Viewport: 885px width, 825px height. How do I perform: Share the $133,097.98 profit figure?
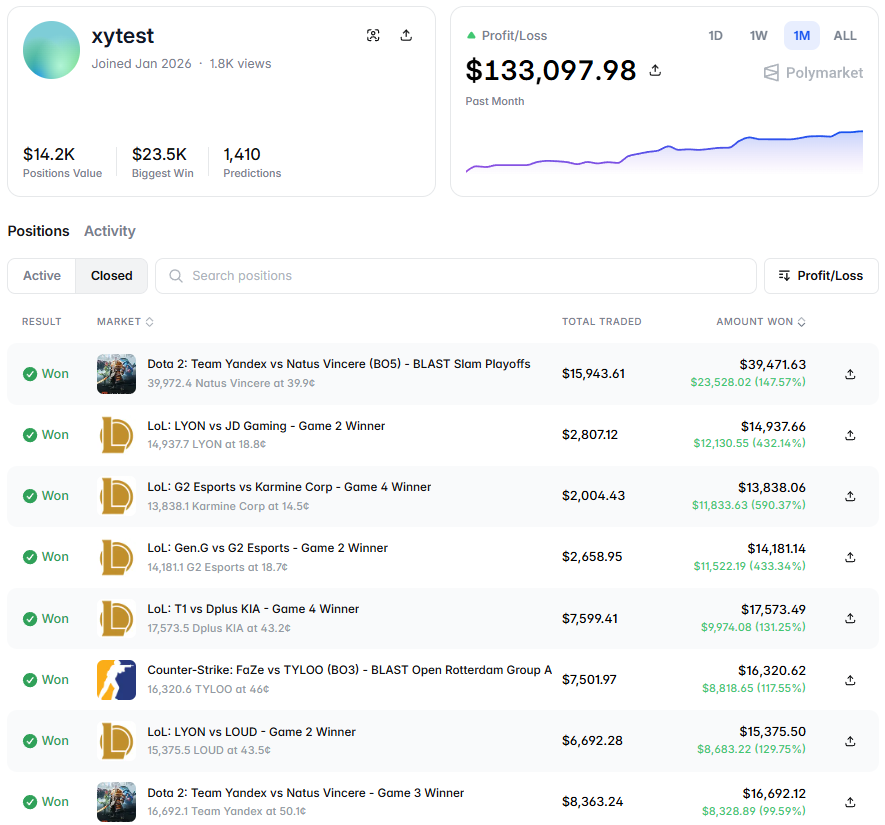pyautogui.click(x=655, y=71)
